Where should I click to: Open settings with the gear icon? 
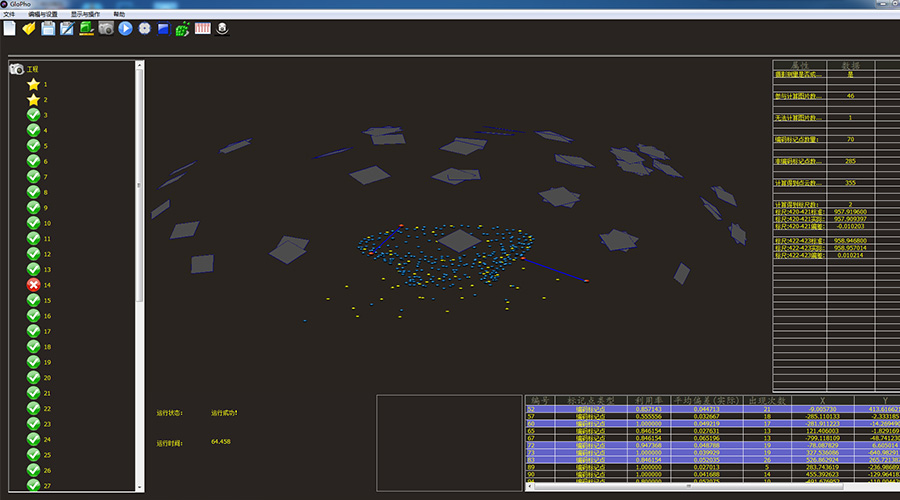point(145,29)
